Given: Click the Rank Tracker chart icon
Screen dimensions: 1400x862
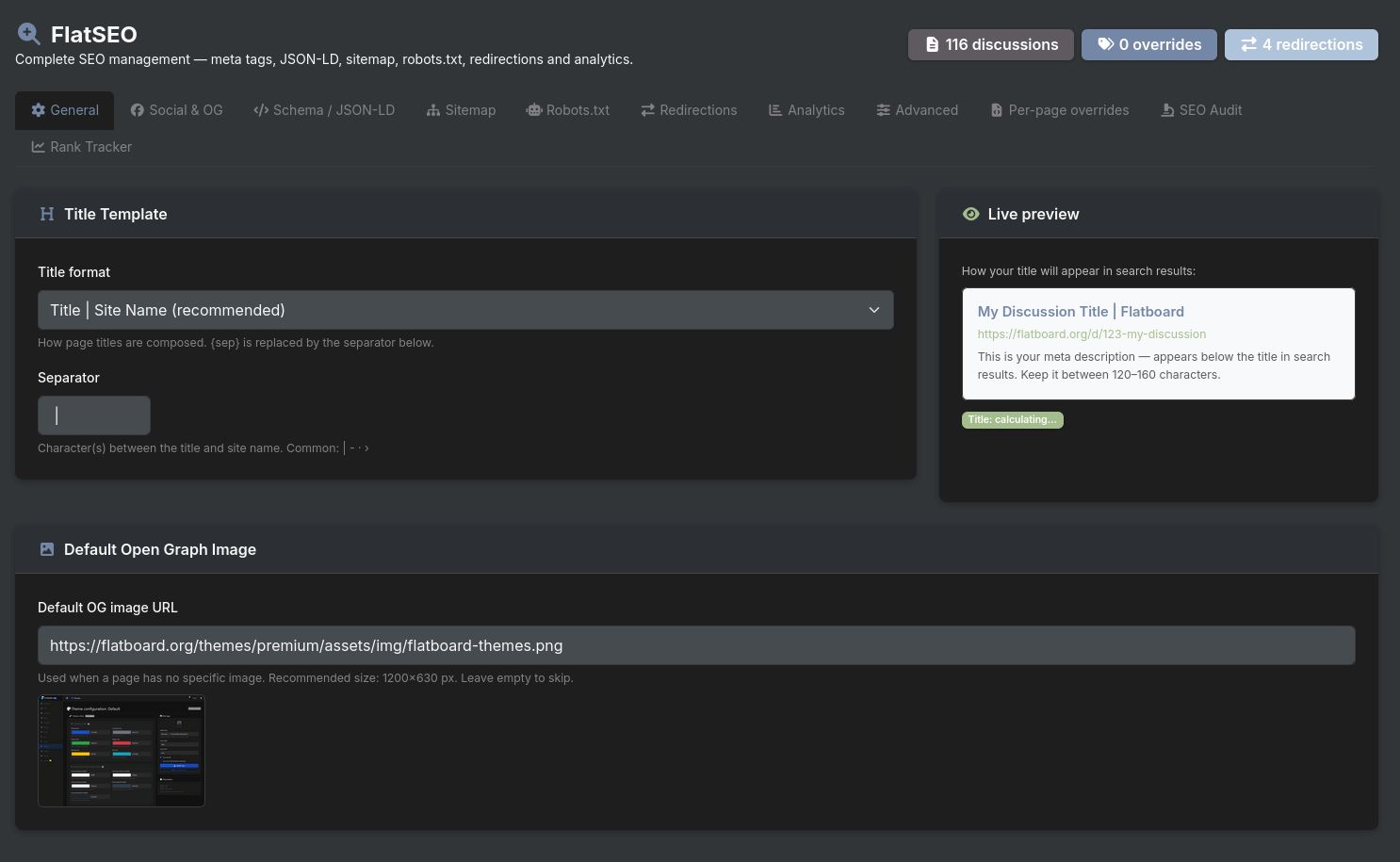Looking at the screenshot, I should coord(39,147).
